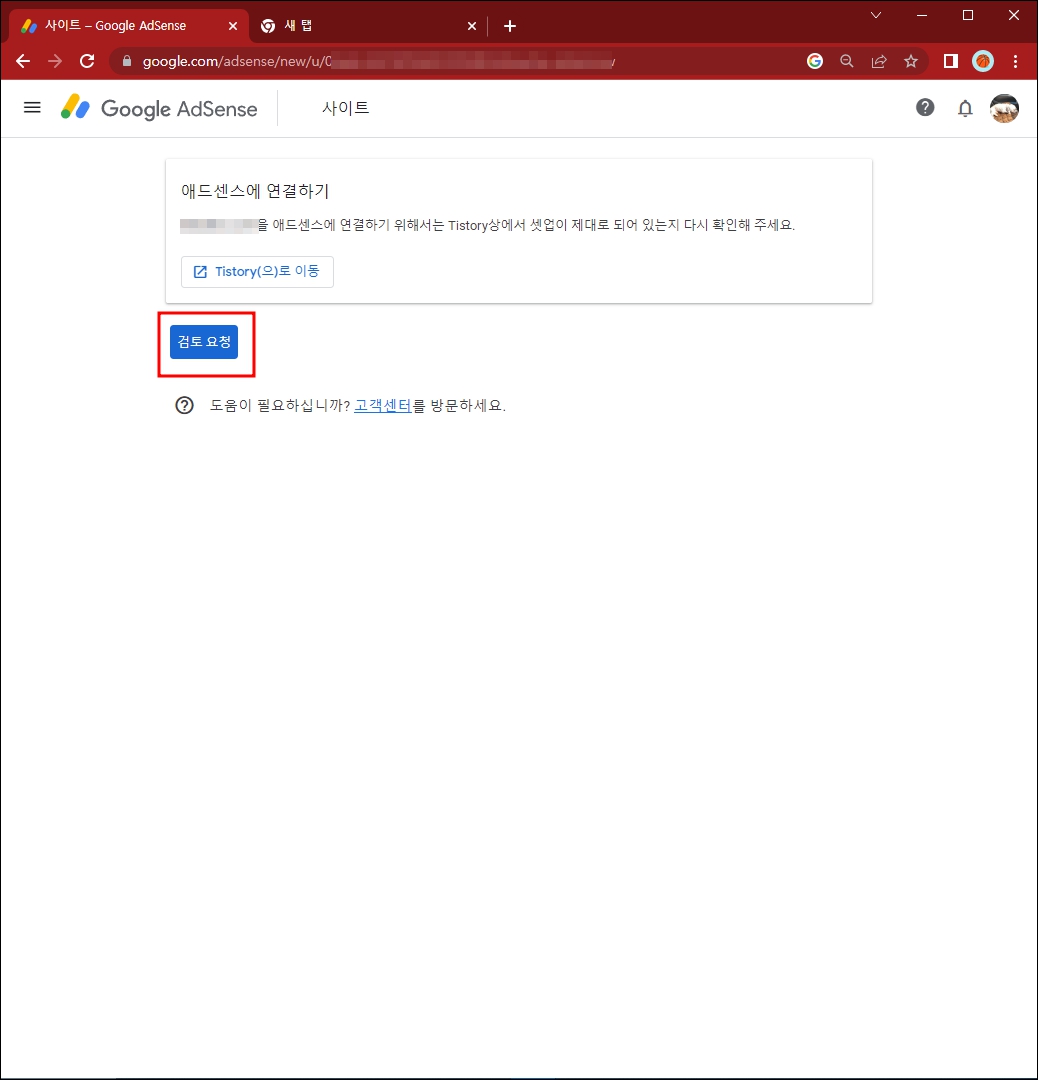This screenshot has width=1038, height=1080.
Task: Switch to the 새 탭 browser tab
Action: coord(350,25)
